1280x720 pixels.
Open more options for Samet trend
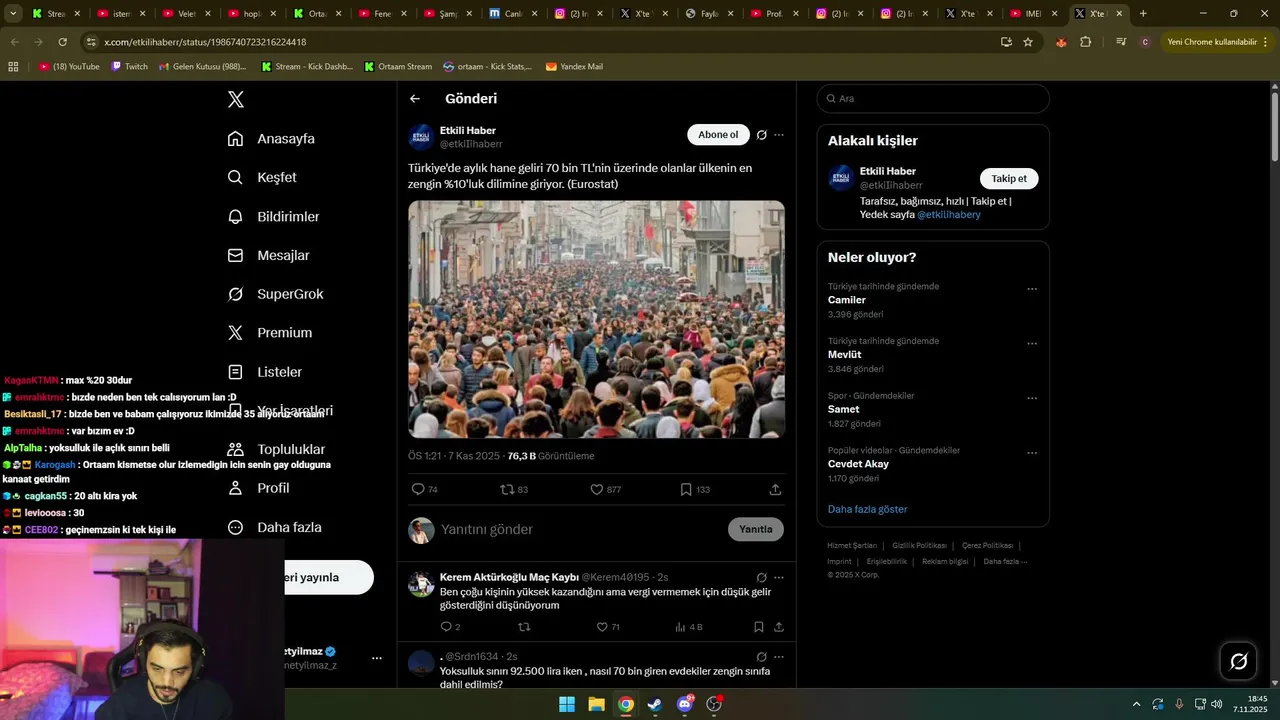[x=1032, y=397]
